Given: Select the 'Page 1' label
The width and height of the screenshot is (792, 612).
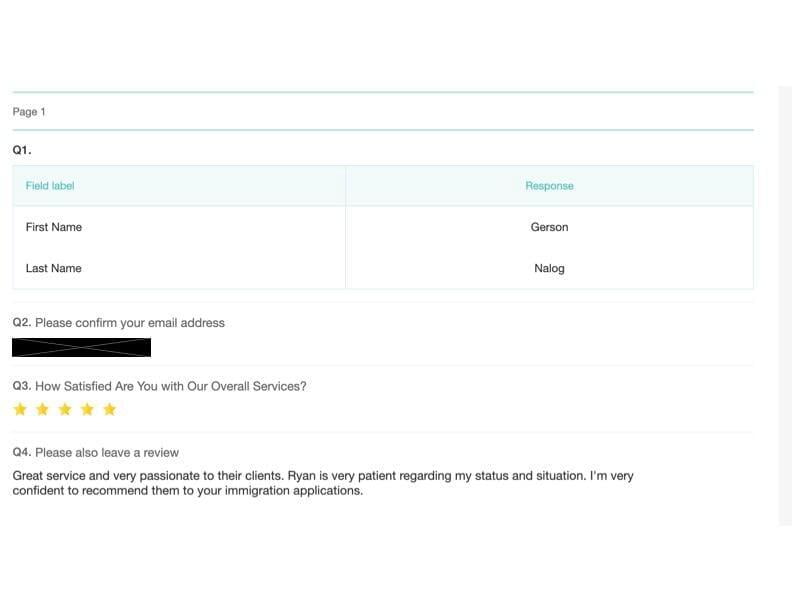Looking at the screenshot, I should point(29,112).
